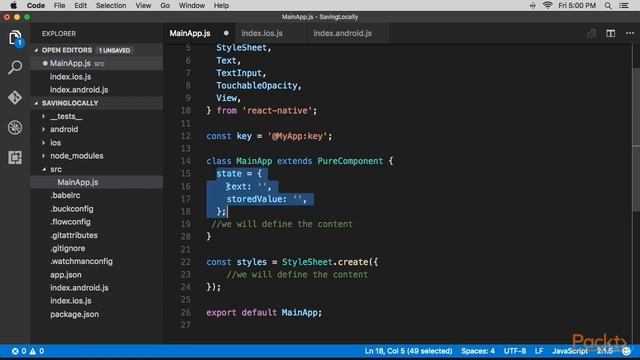Click the version number in status bar
This screenshot has height=360, width=640.
pos(605,351)
